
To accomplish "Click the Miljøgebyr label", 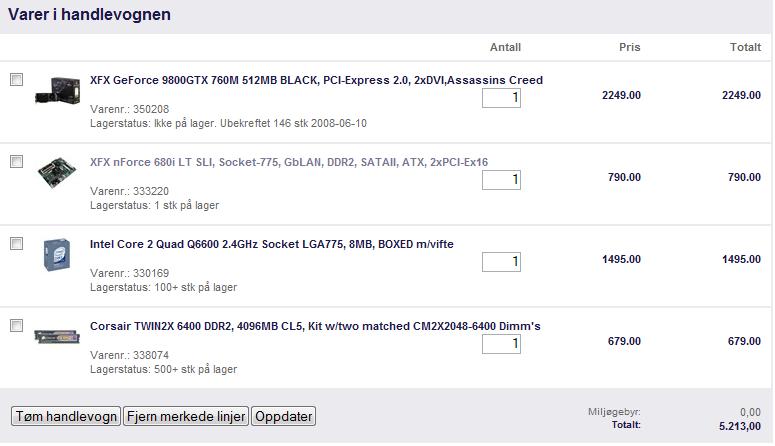I will tap(614, 412).
